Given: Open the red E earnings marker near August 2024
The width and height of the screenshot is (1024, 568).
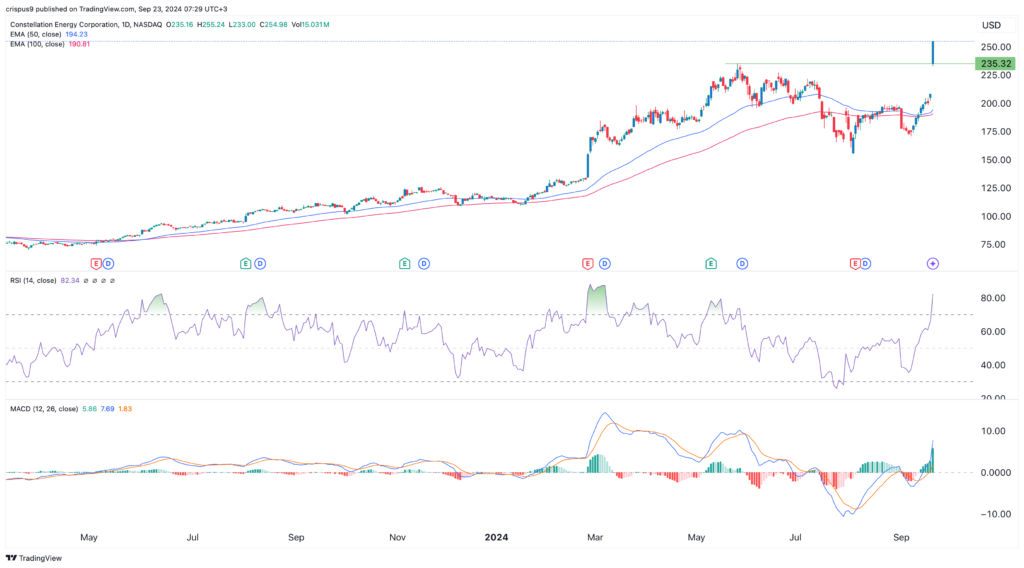Looking at the screenshot, I should [x=854, y=264].
